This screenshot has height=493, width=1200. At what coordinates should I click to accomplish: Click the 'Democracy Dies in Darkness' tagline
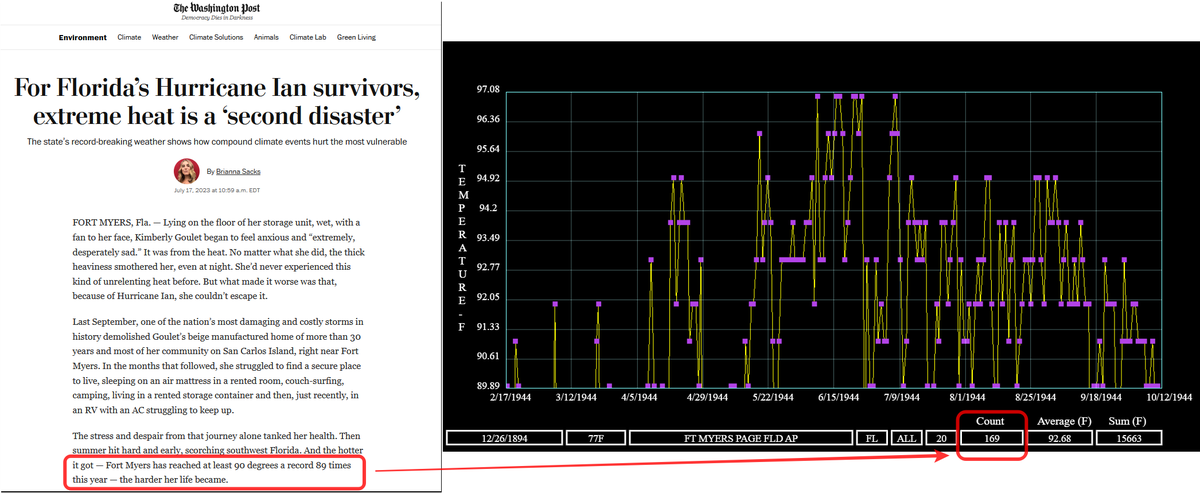coord(217,20)
